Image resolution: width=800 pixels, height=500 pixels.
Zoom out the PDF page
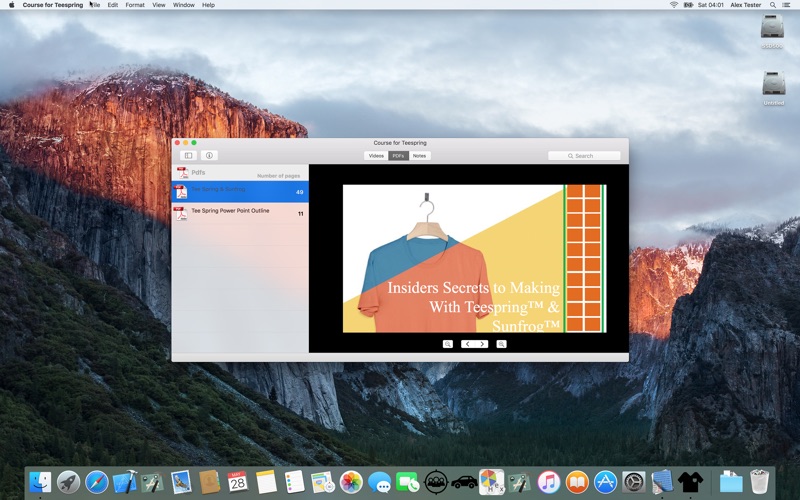[x=448, y=344]
